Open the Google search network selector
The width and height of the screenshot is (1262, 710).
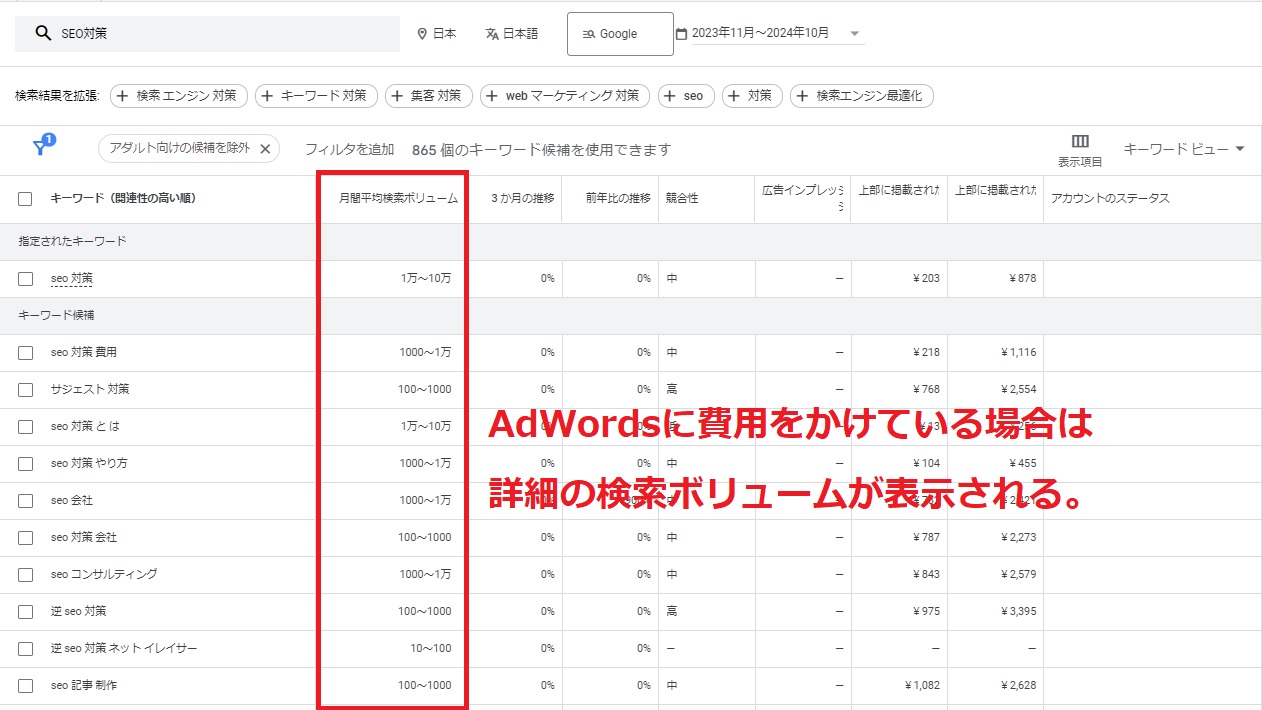pyautogui.click(x=620, y=34)
